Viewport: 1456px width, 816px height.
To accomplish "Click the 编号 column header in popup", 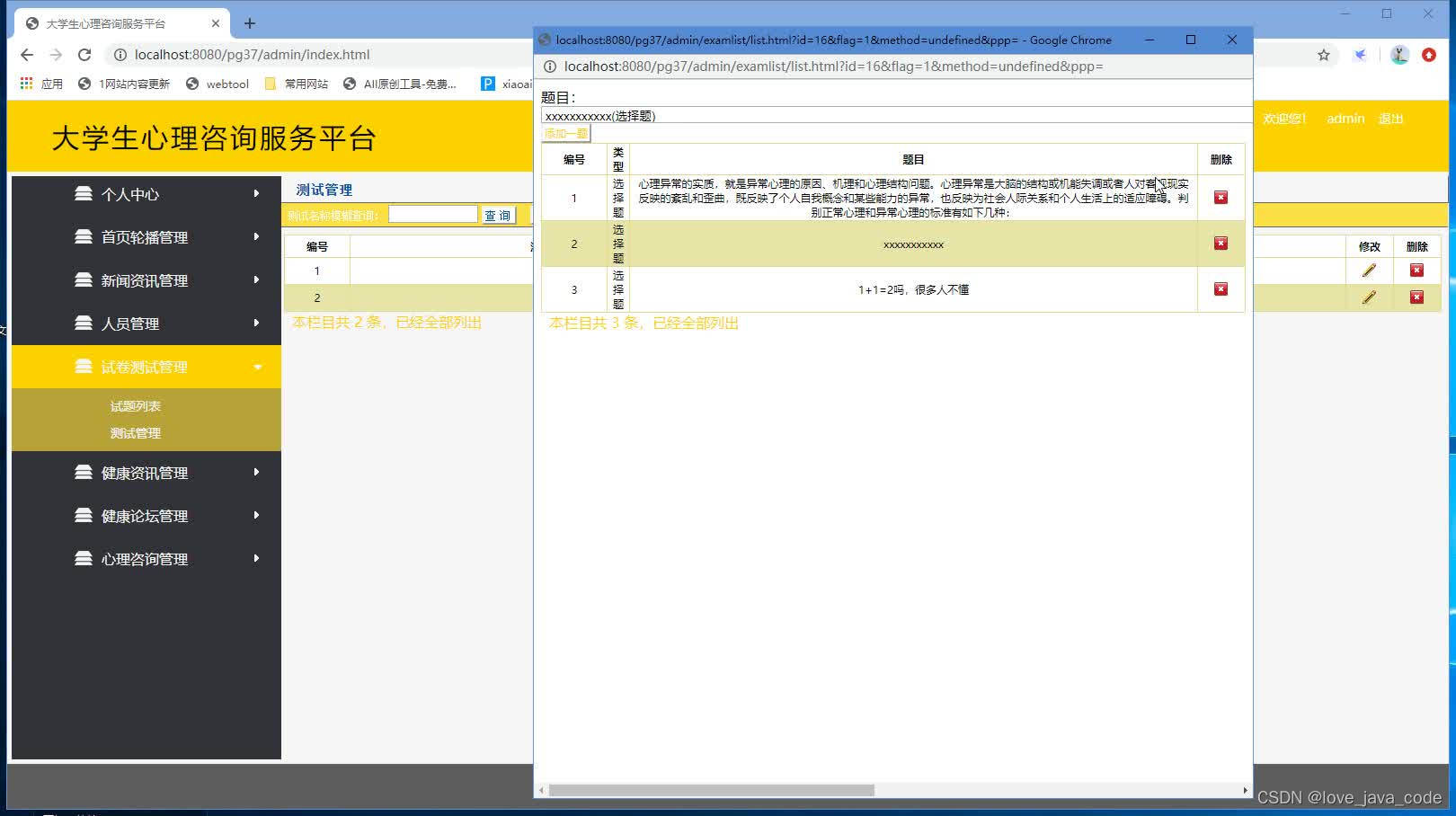I will pos(574,159).
